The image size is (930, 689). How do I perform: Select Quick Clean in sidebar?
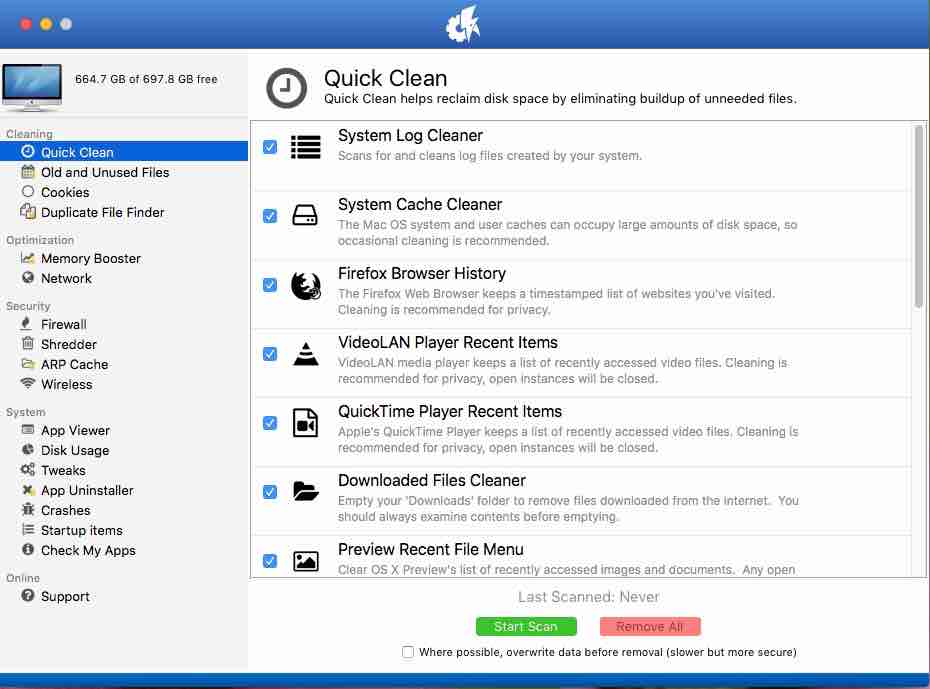[124, 152]
